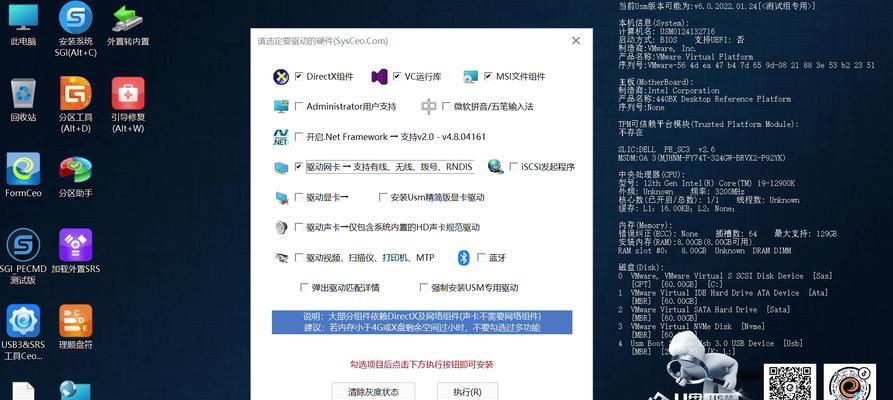Uncheck the DirectX组件 checkbox
This screenshot has height=400, width=893.
point(298,76)
